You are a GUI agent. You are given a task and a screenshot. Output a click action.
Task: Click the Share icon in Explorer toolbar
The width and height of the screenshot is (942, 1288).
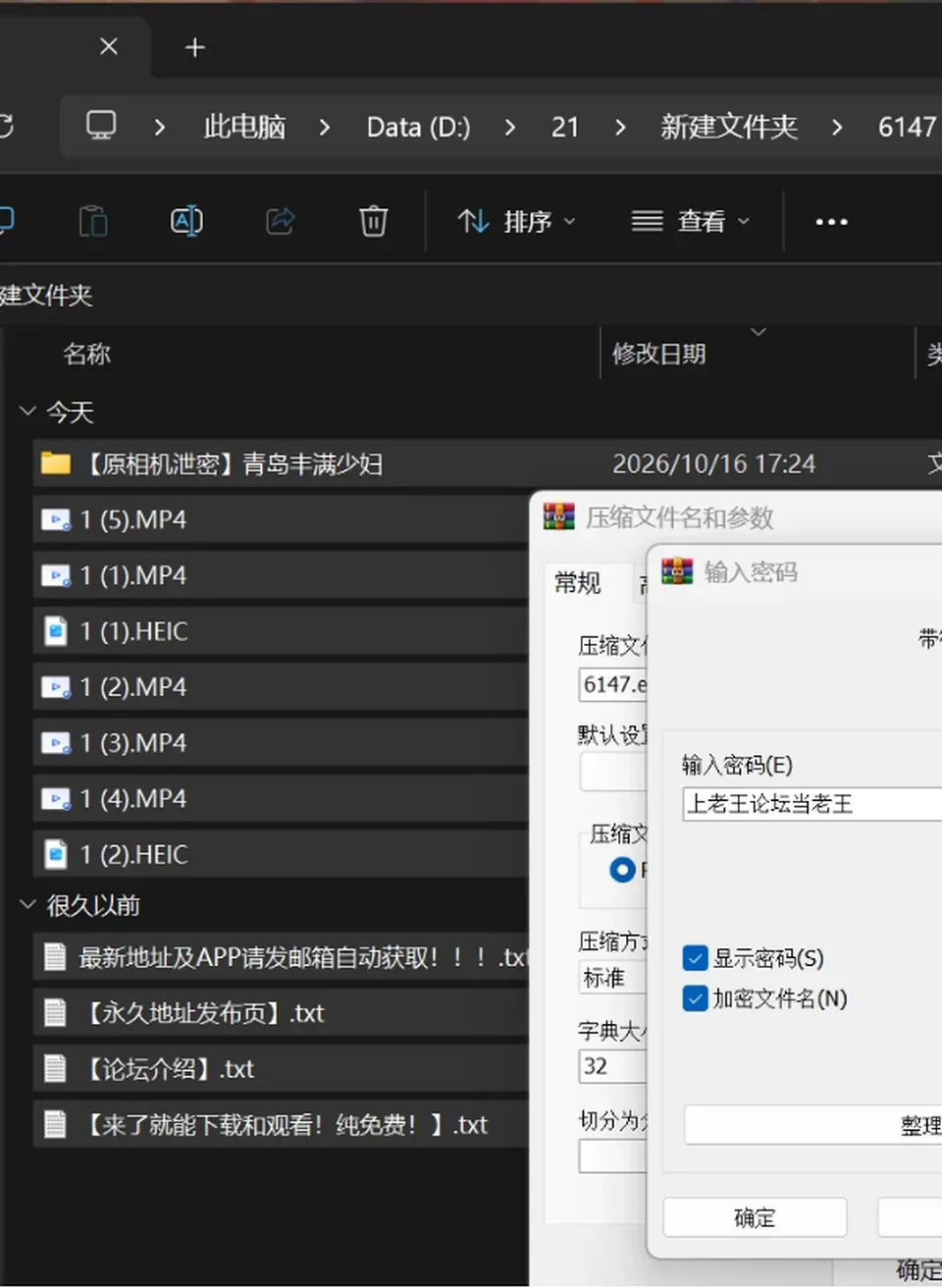(281, 221)
